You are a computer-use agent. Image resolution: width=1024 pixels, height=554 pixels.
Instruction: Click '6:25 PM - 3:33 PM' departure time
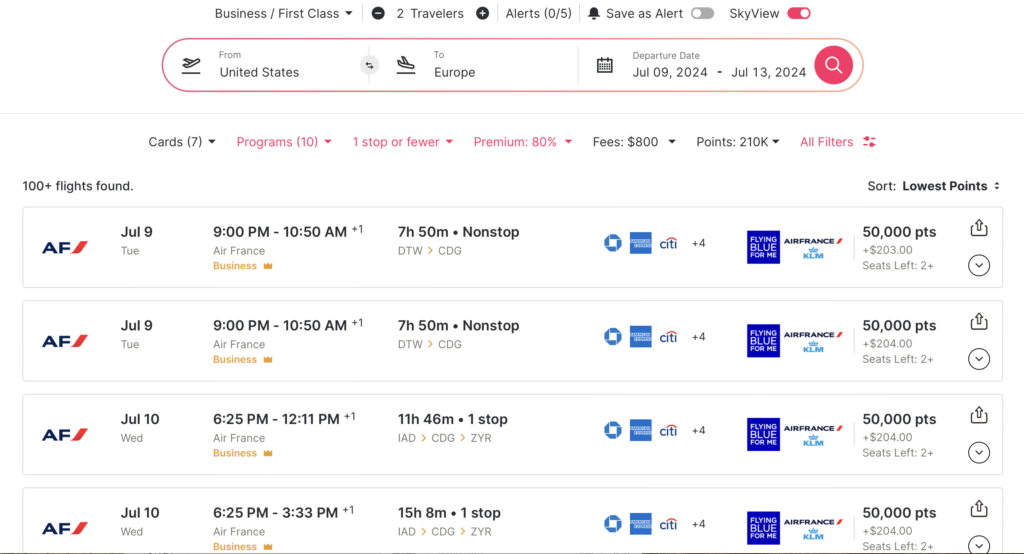coord(276,513)
